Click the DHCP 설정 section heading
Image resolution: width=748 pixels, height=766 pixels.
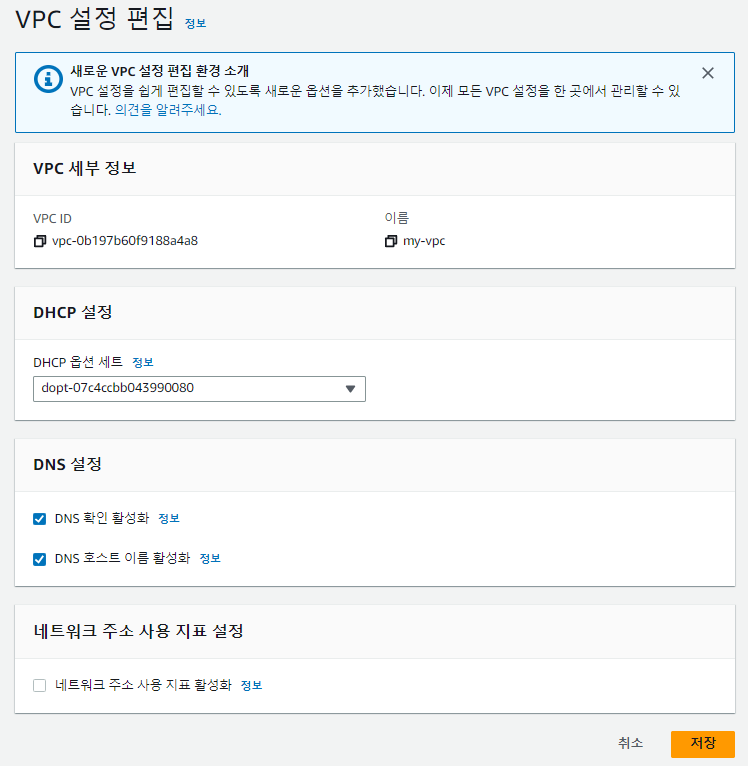[73, 313]
